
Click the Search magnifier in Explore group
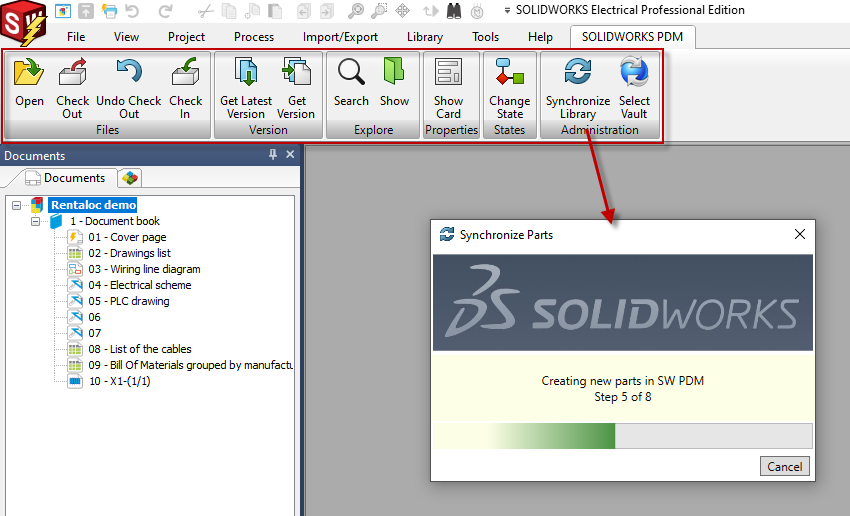click(351, 73)
